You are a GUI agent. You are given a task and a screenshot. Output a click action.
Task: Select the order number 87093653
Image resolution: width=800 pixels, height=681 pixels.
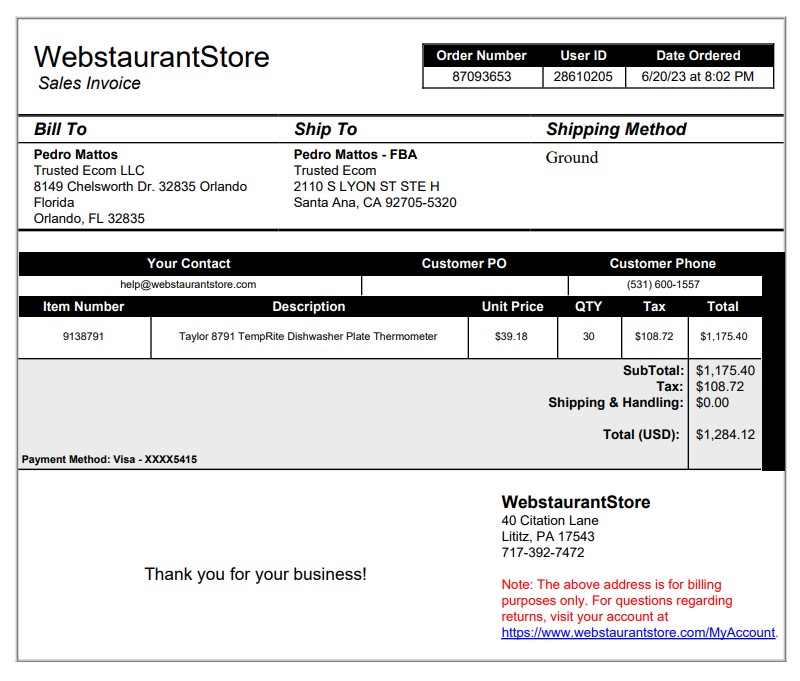482,77
